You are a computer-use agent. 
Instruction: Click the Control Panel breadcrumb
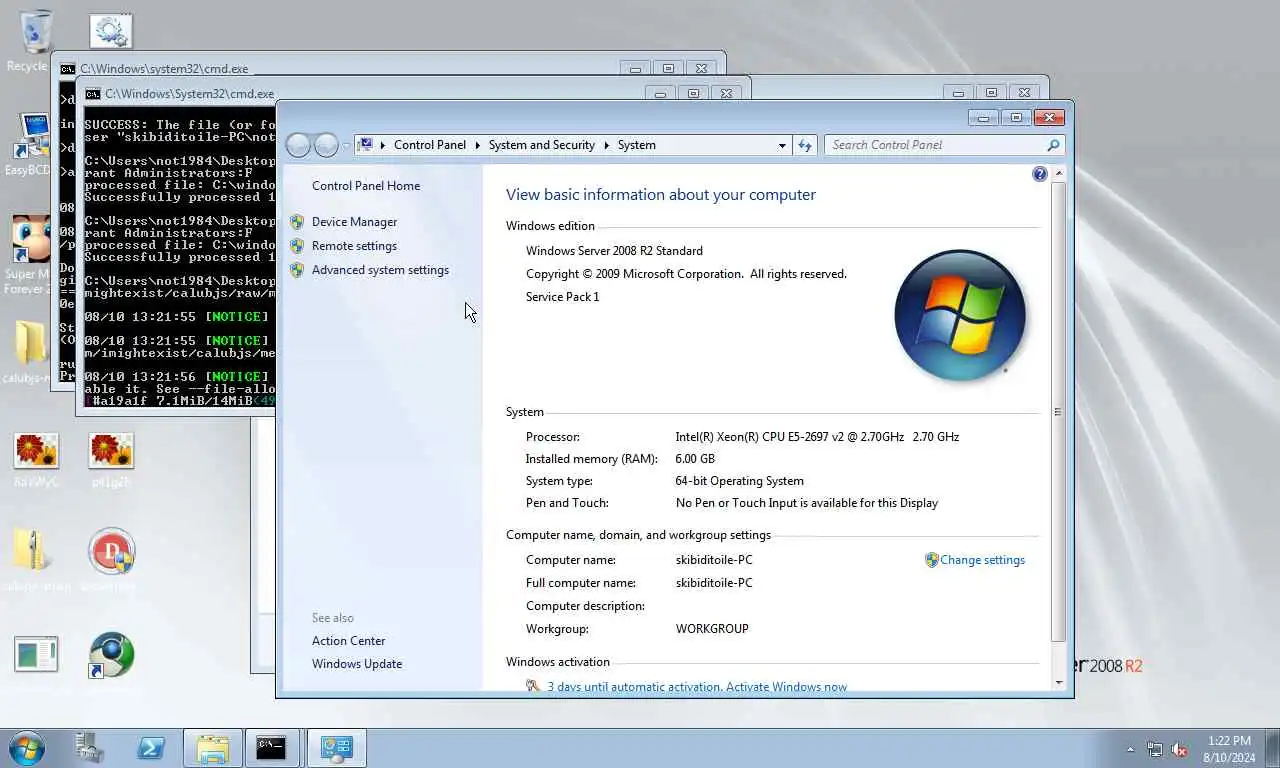(x=430, y=145)
